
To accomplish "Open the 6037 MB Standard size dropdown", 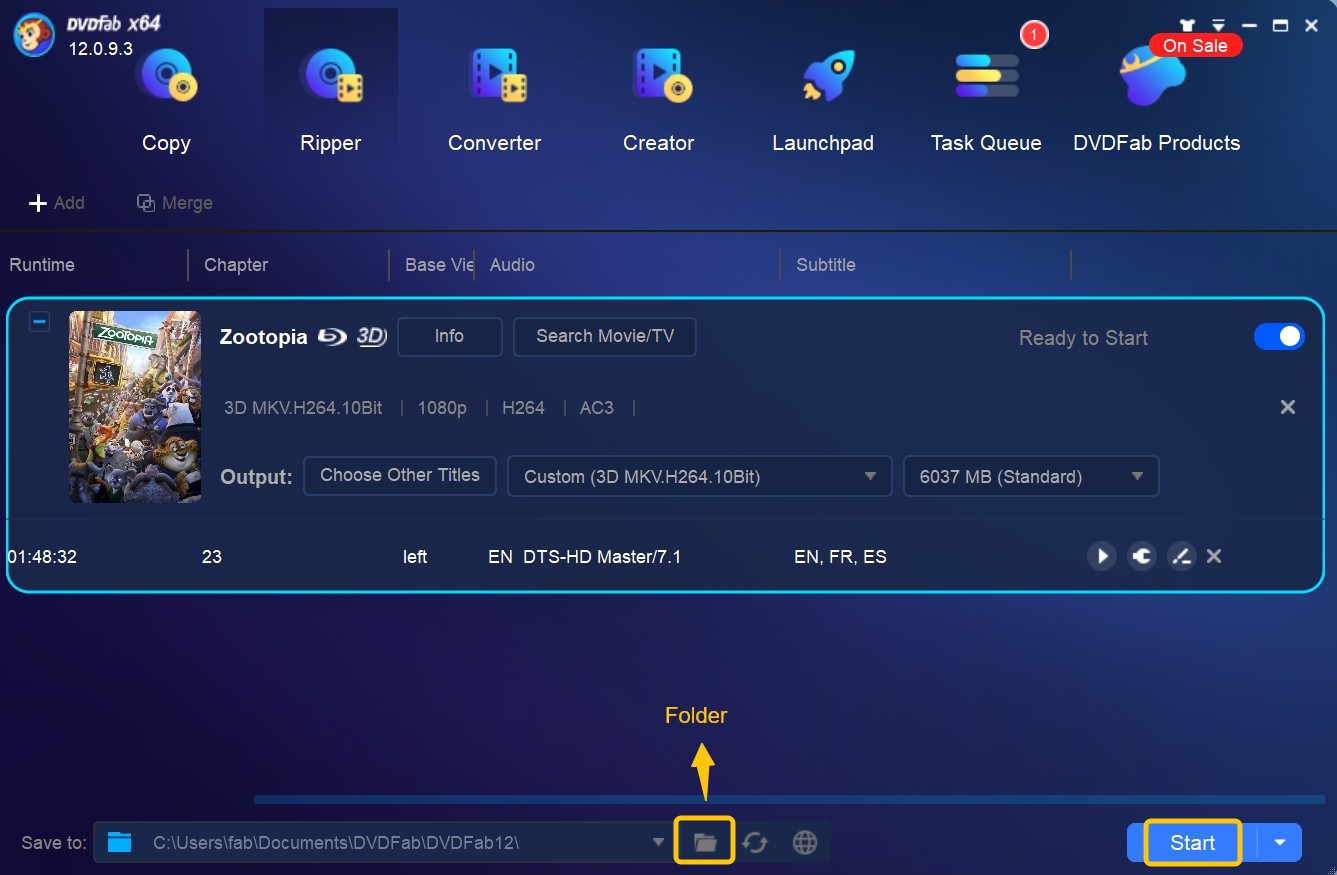I will 1138,476.
